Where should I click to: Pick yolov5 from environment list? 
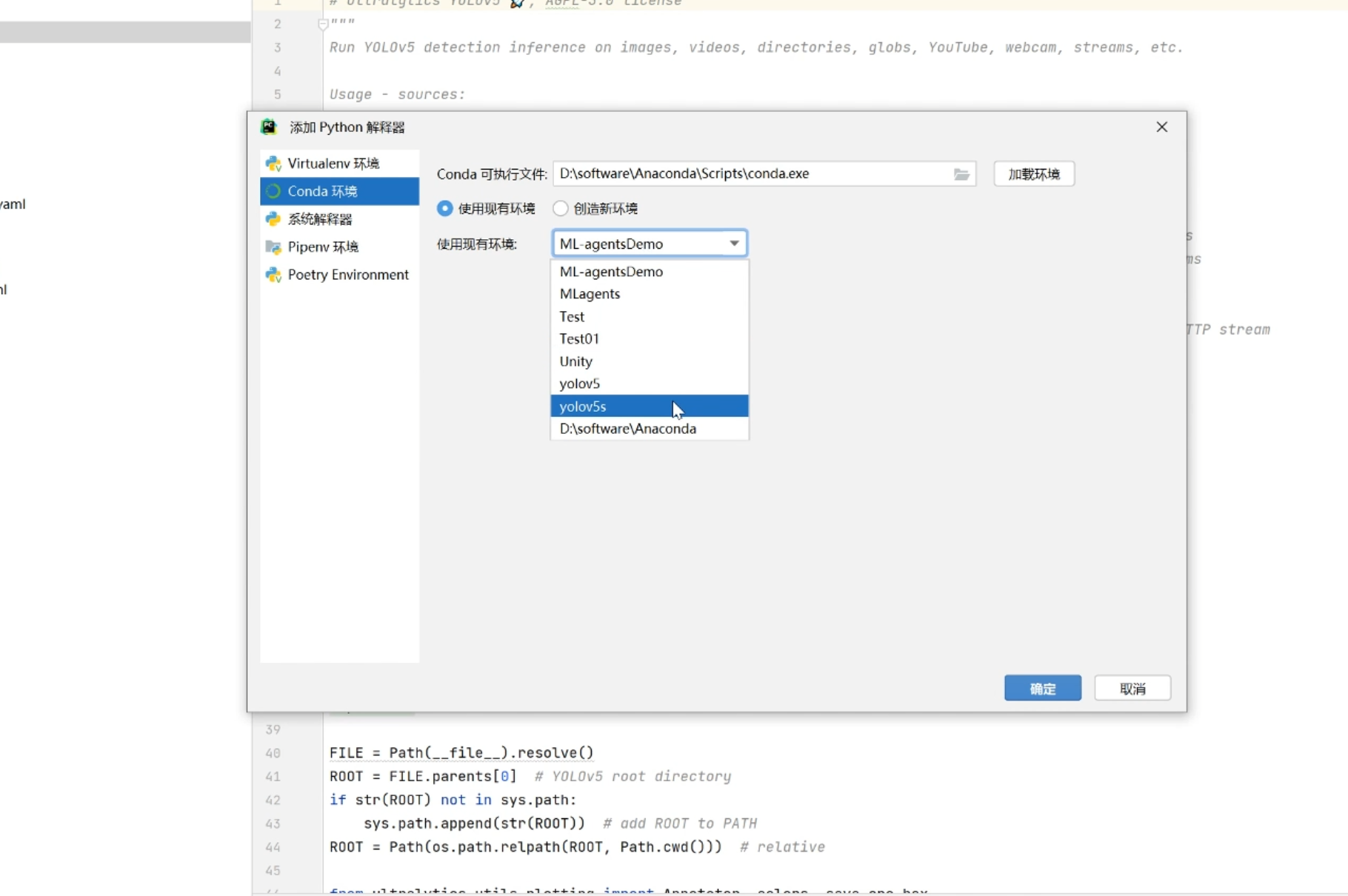coord(650,384)
